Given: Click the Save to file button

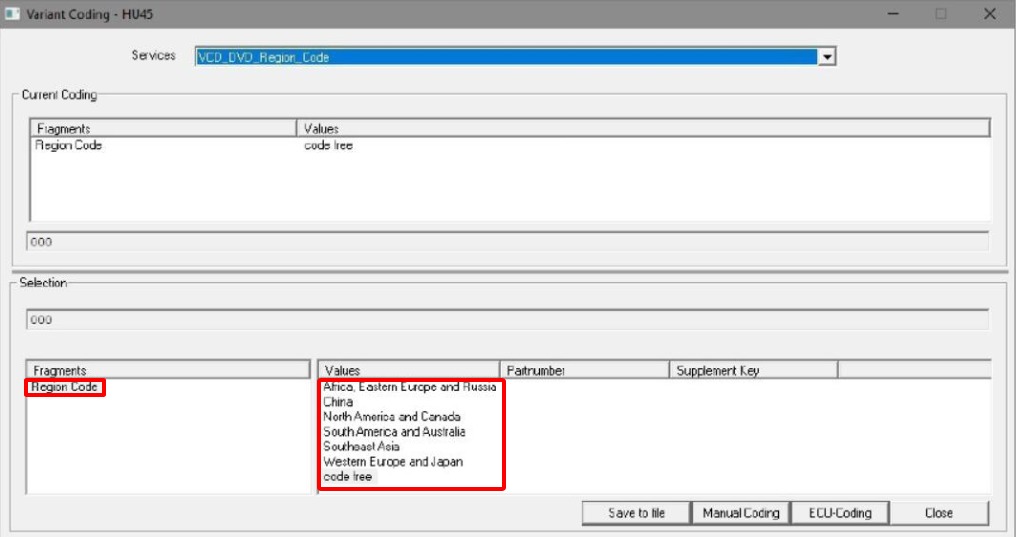Looking at the screenshot, I should [636, 513].
